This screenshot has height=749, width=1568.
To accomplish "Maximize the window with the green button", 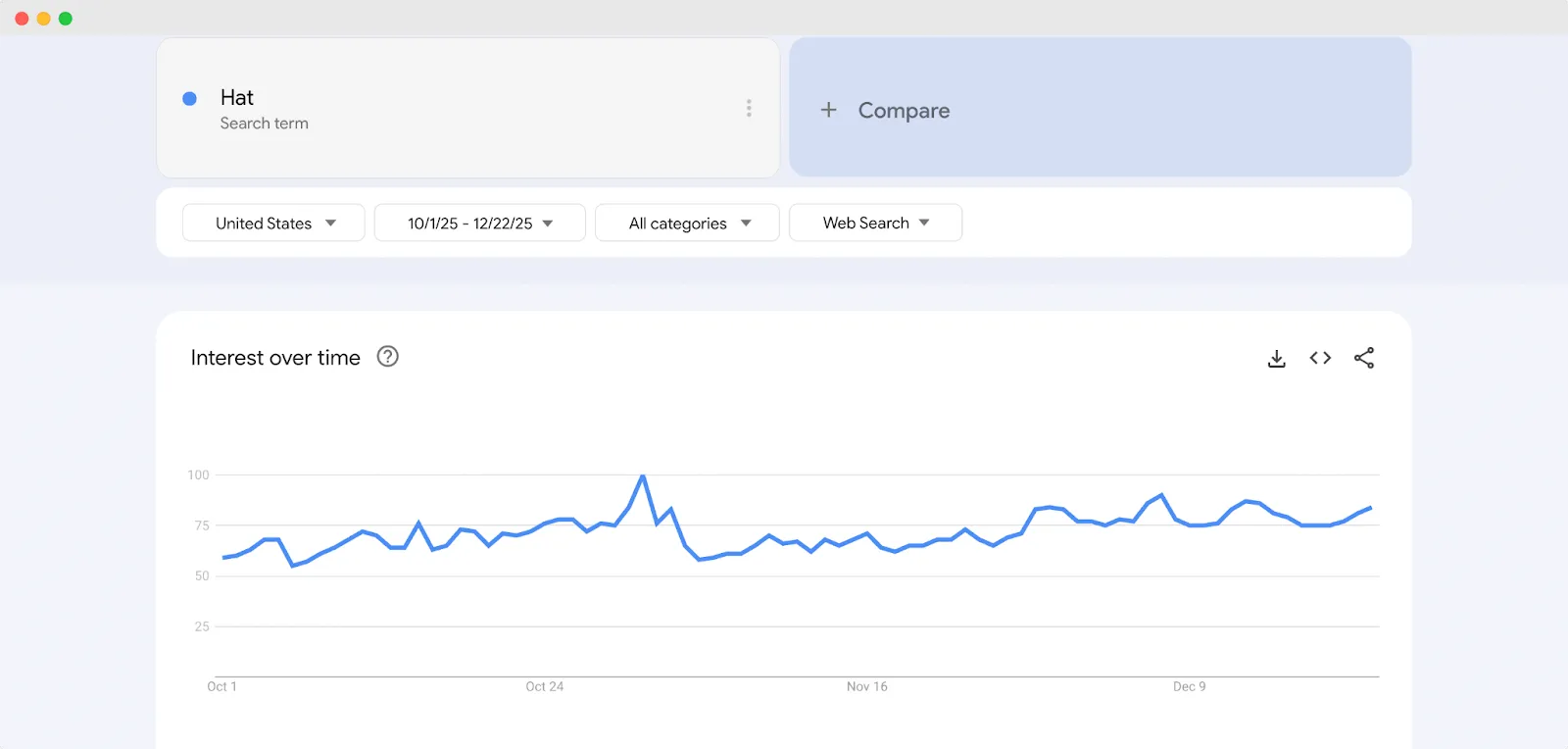I will pos(66,19).
